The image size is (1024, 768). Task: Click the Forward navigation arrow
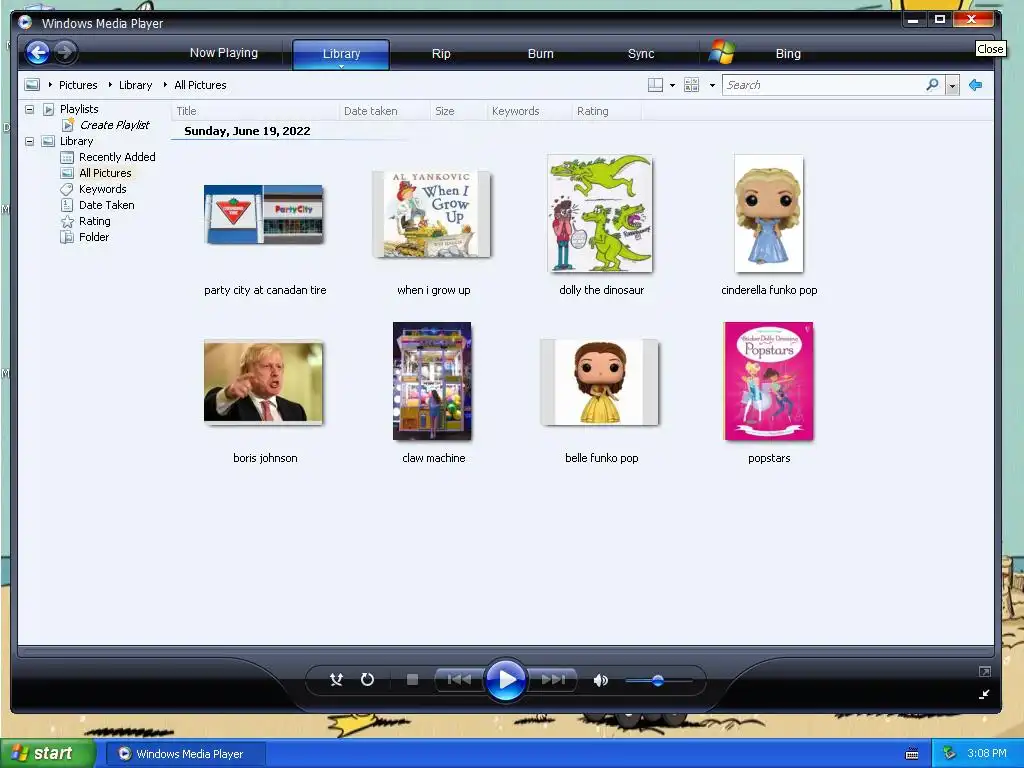tap(65, 52)
